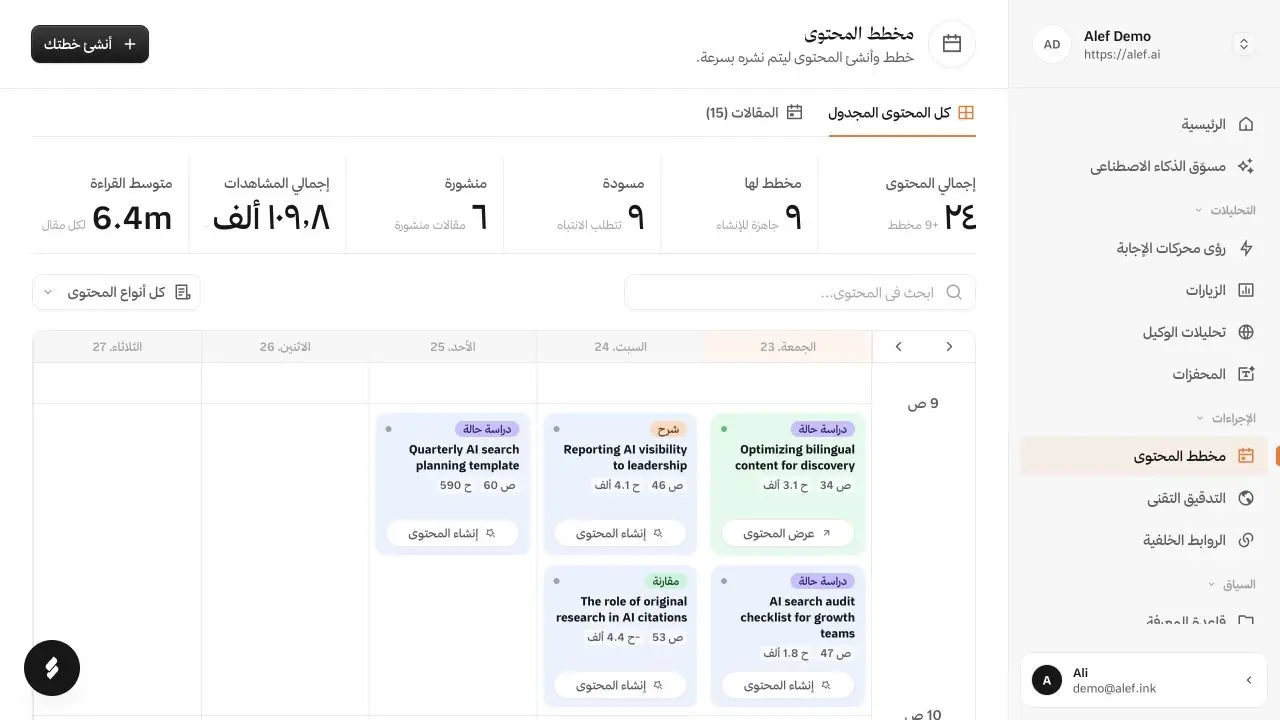Expand the Ali account menu chevron
1280x720 pixels.
coord(1248,680)
